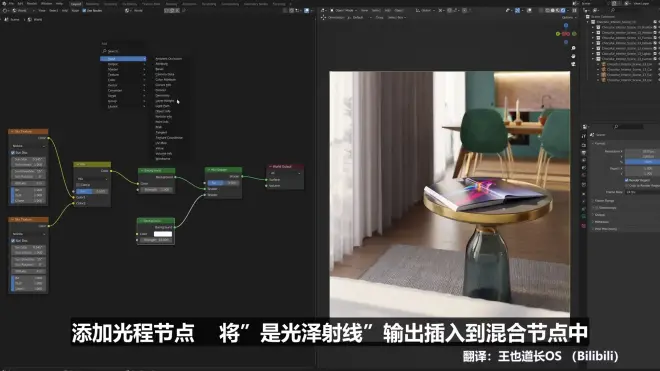660x371 pixels.
Task: Open the upper Sky Texture type dropdown
Action: pyautogui.click(x=29, y=146)
